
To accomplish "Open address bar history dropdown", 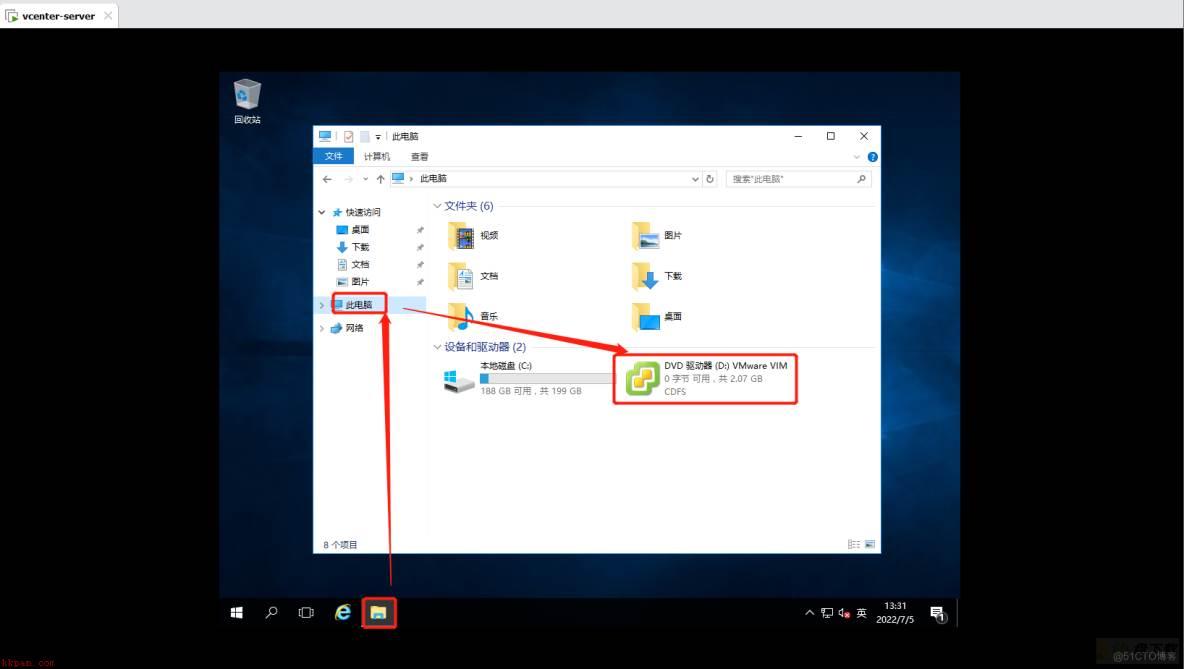I will pos(695,179).
